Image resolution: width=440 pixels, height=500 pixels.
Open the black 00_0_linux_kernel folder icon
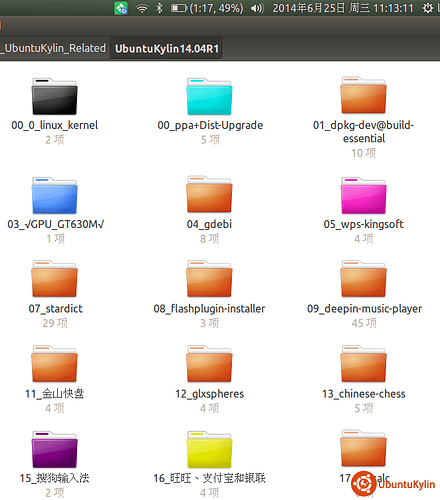point(55,96)
